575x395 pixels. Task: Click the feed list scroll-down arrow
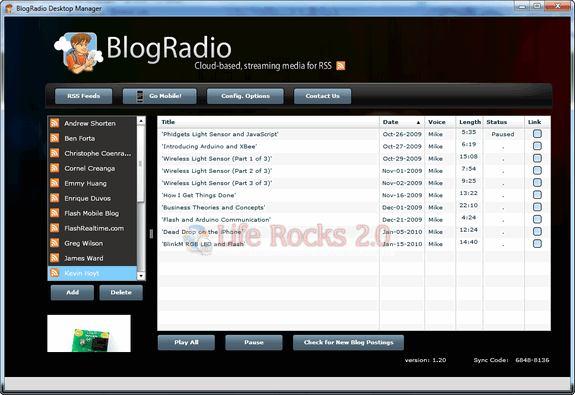coord(141,276)
